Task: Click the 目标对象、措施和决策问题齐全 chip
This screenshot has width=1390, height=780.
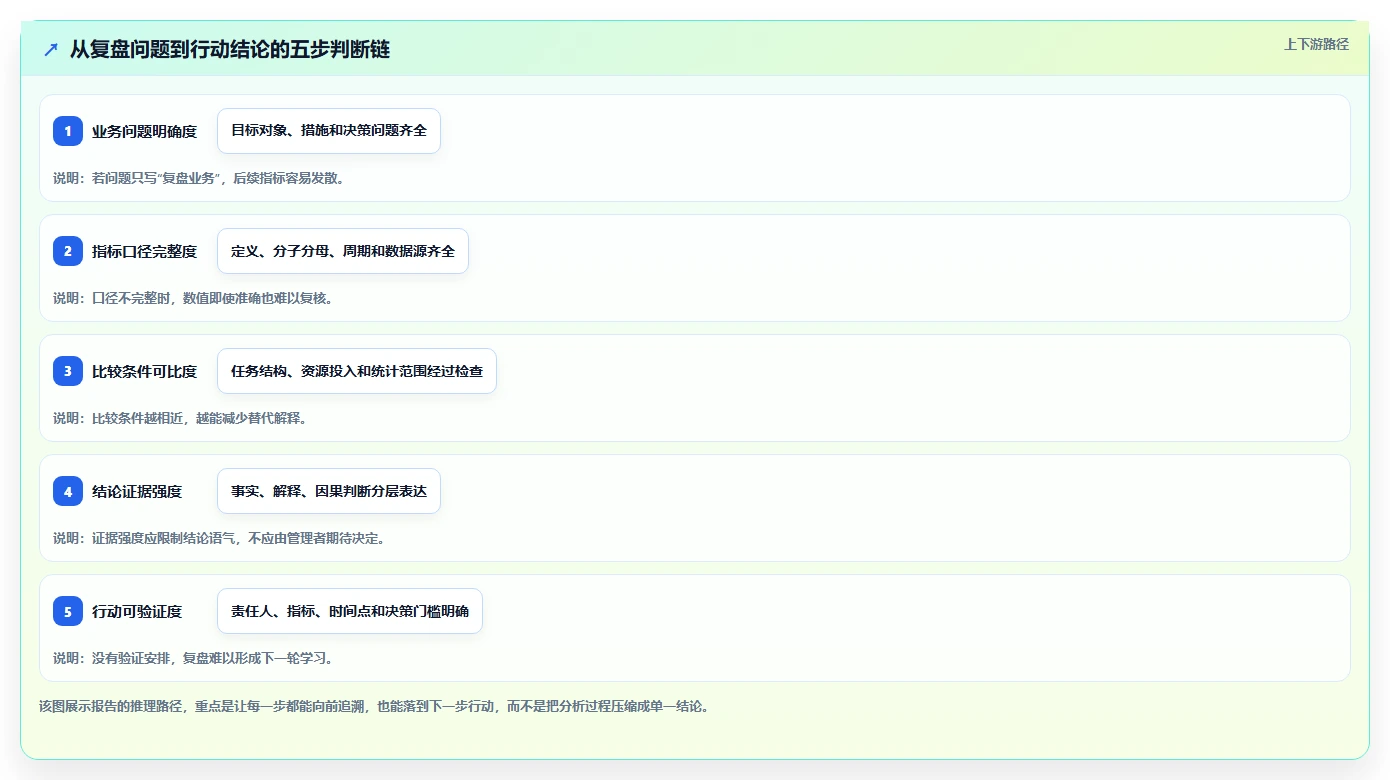Action: [x=329, y=131]
